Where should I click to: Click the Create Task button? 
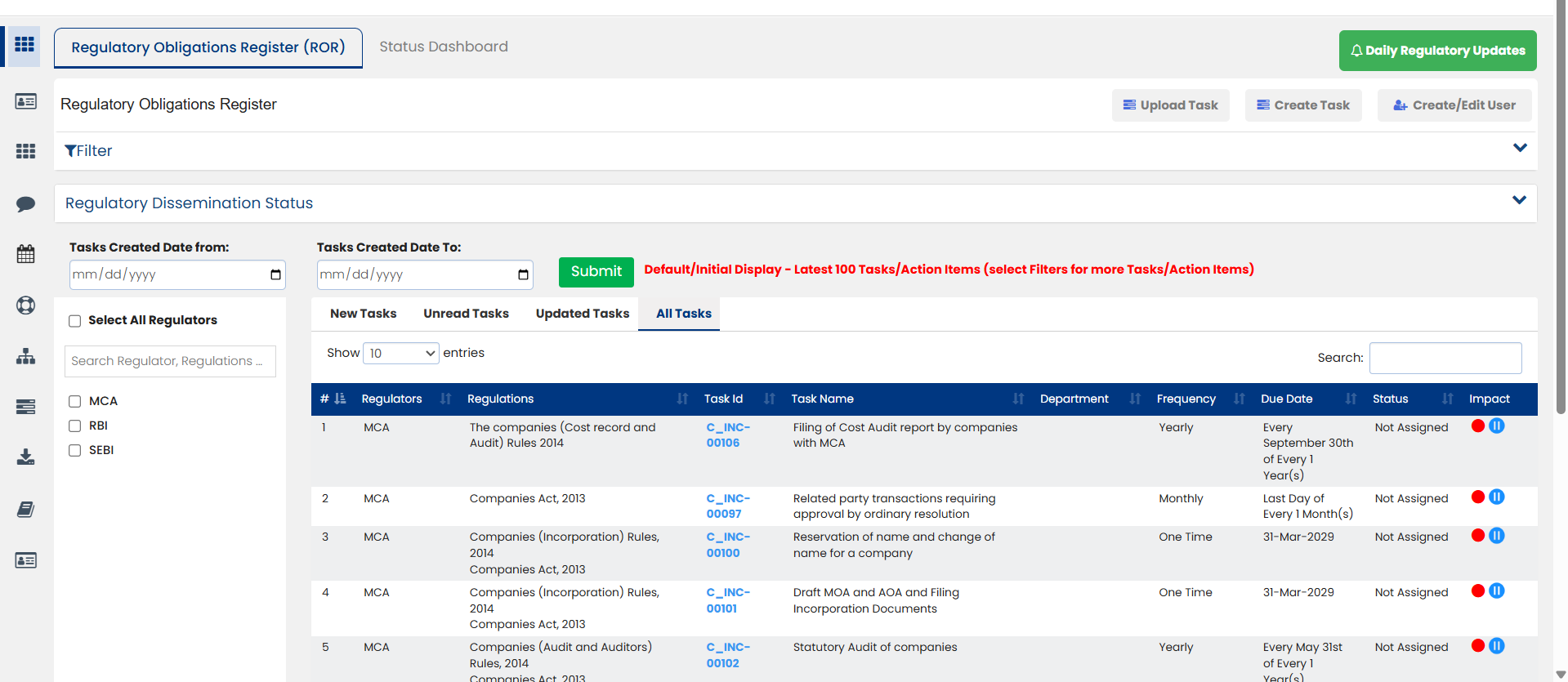coord(1303,105)
